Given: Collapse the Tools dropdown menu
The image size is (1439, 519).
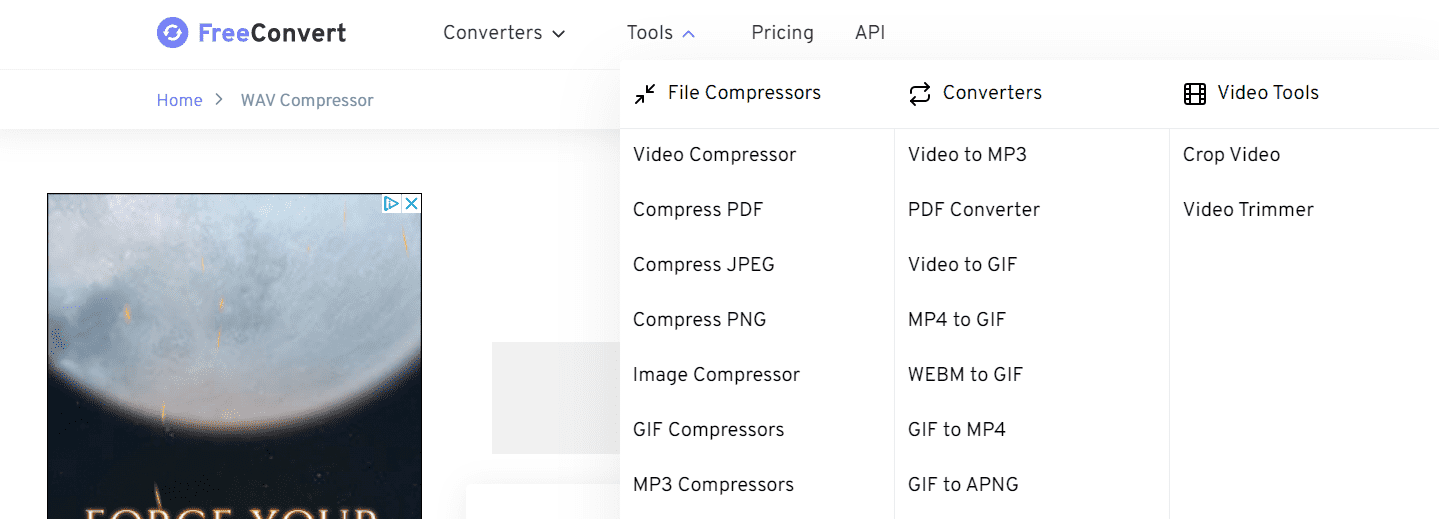Looking at the screenshot, I should point(660,33).
